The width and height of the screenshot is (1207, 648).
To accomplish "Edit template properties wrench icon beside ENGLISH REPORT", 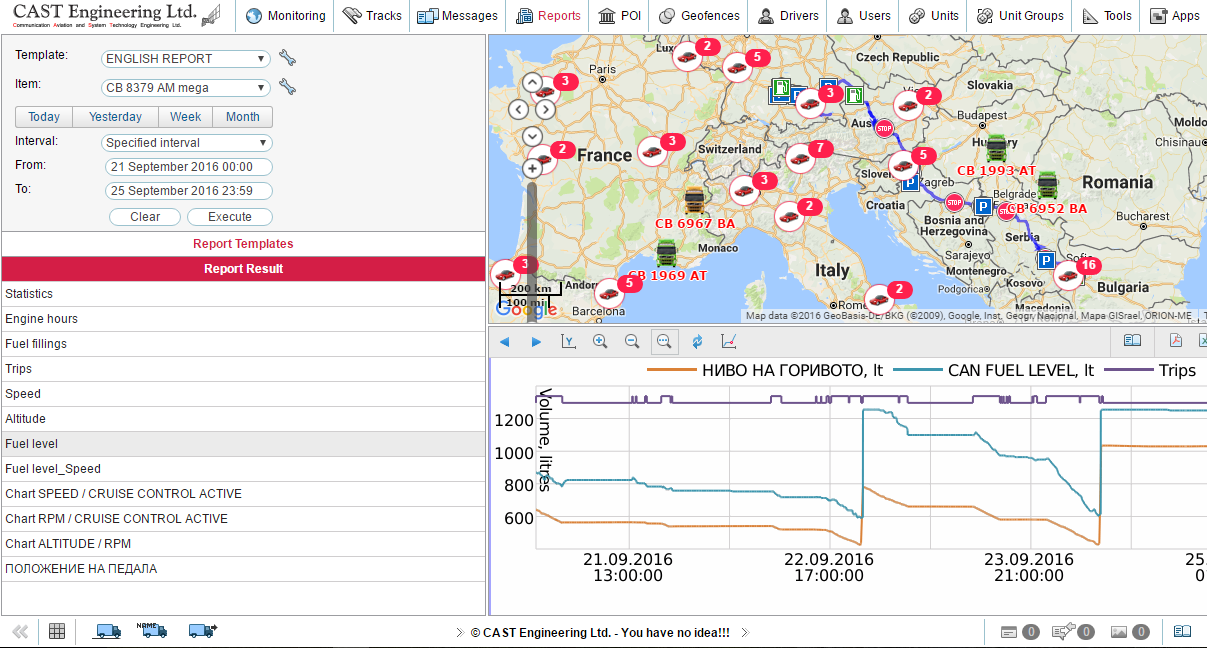I will 287,58.
